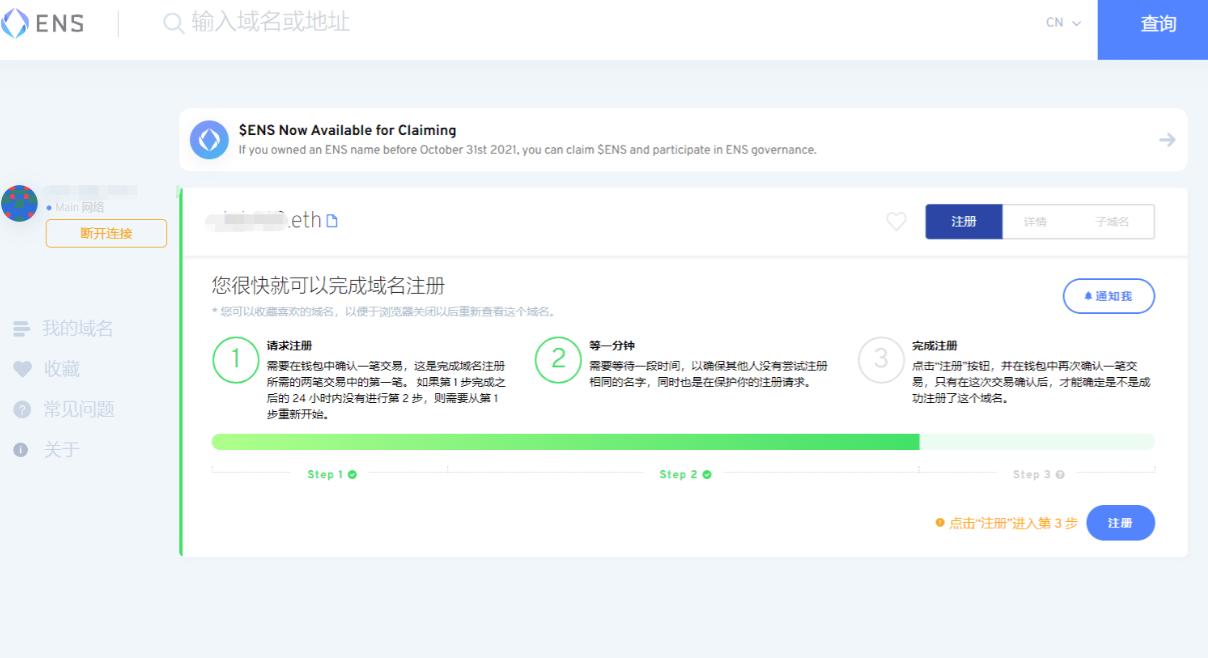Click the 断开连接 disconnect button
Screen dimensions: 1208x658
click(x=106, y=233)
